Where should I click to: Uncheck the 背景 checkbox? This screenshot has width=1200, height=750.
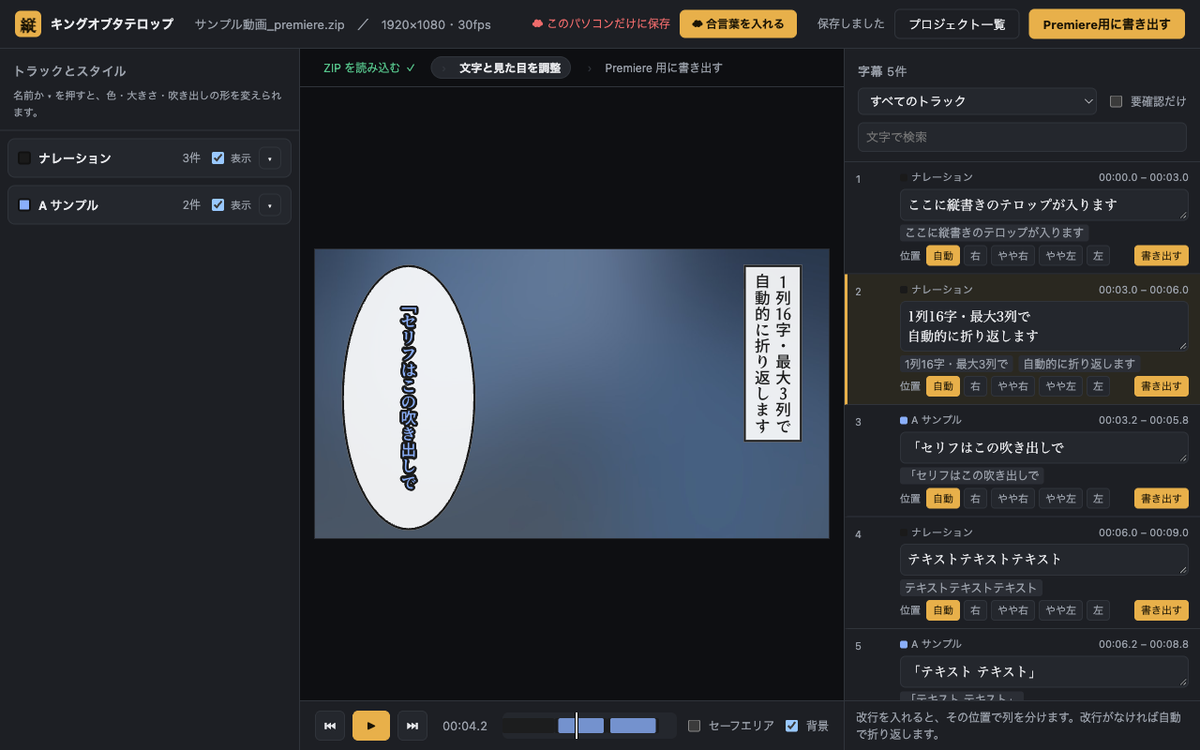pyautogui.click(x=792, y=726)
